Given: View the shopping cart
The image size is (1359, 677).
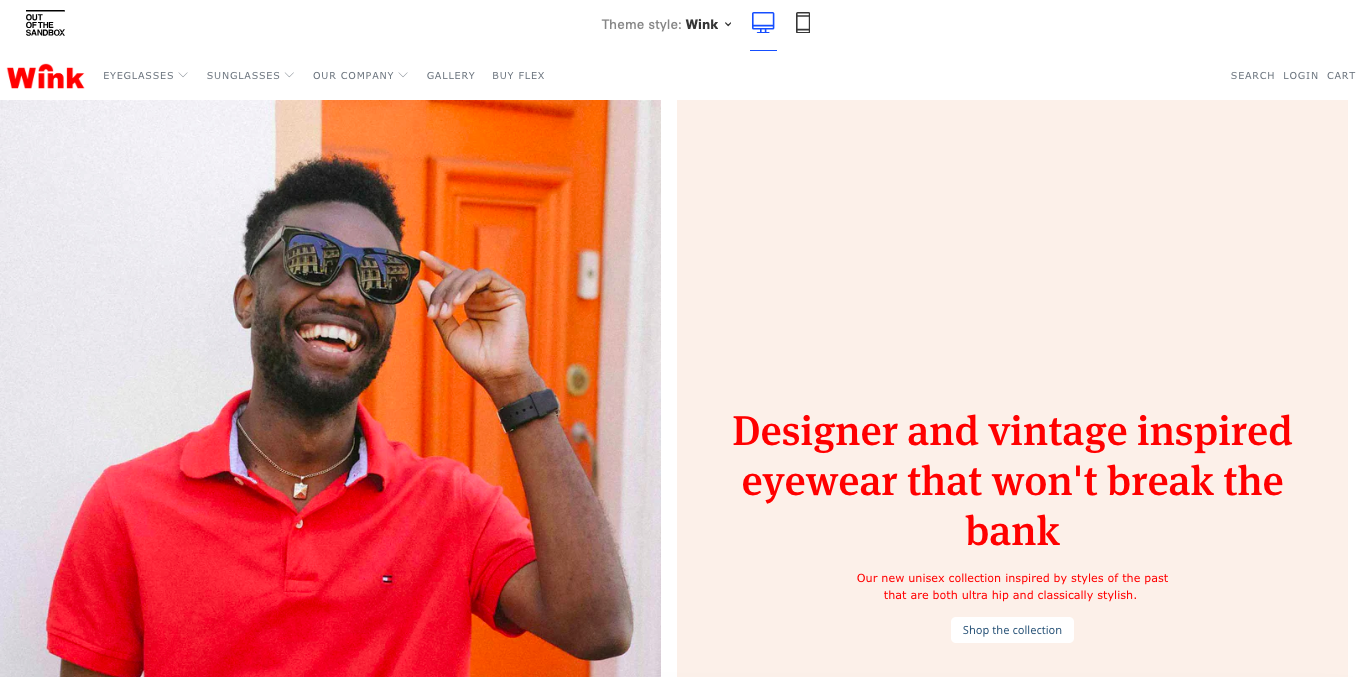Looking at the screenshot, I should click(1341, 75).
